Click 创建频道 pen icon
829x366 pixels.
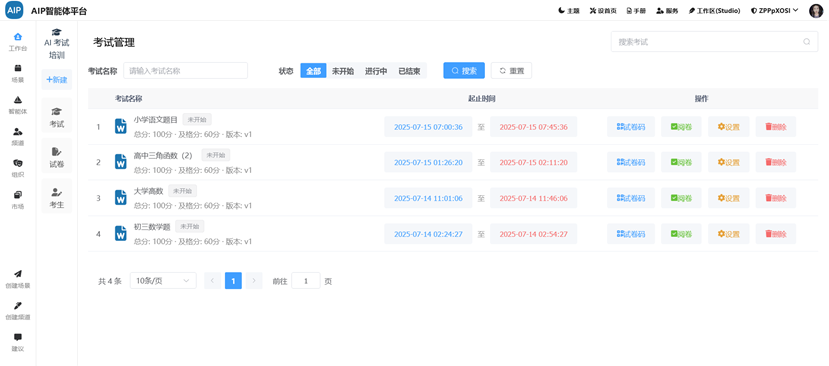pos(17,306)
